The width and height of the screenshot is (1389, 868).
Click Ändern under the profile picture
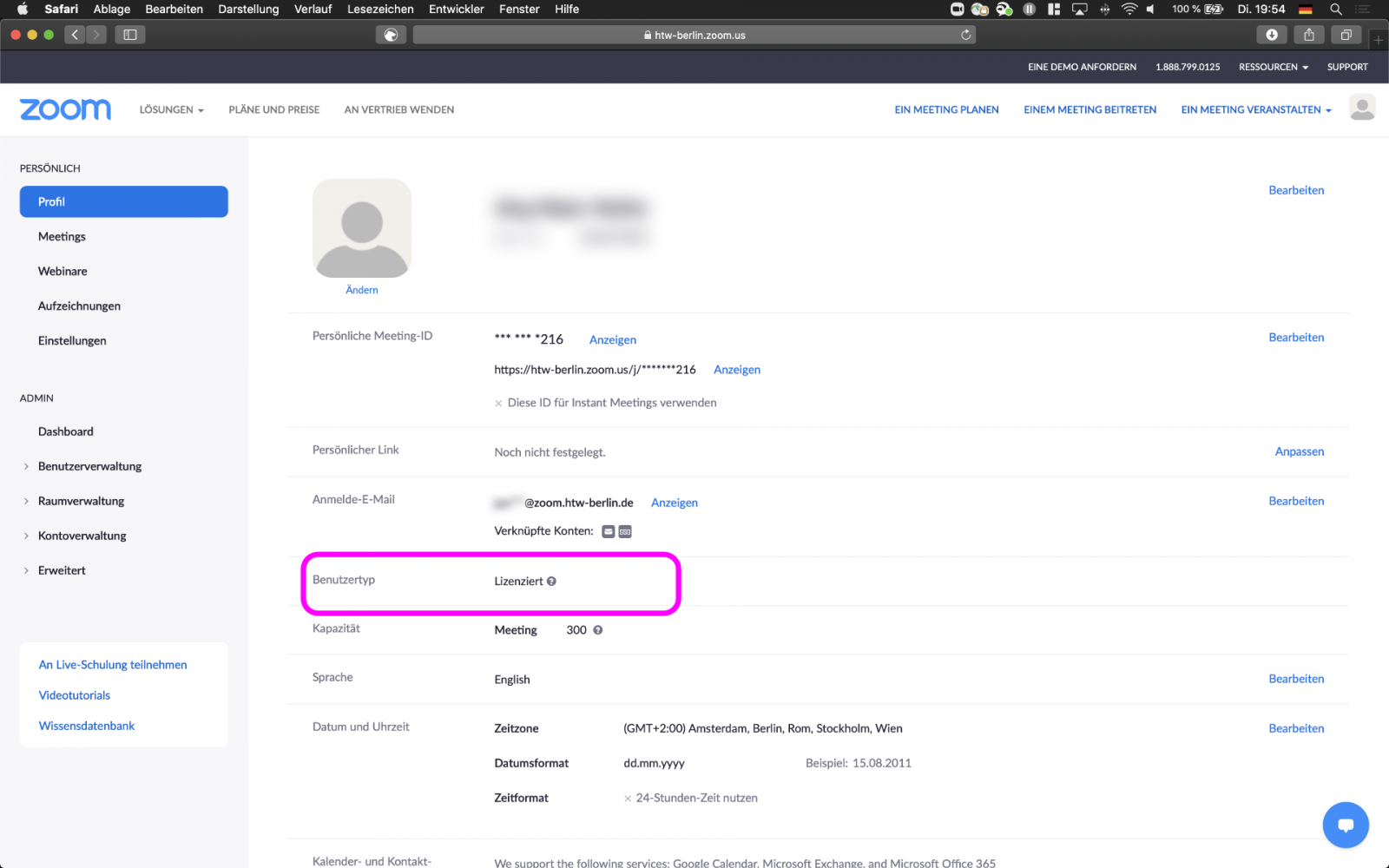[x=362, y=290]
